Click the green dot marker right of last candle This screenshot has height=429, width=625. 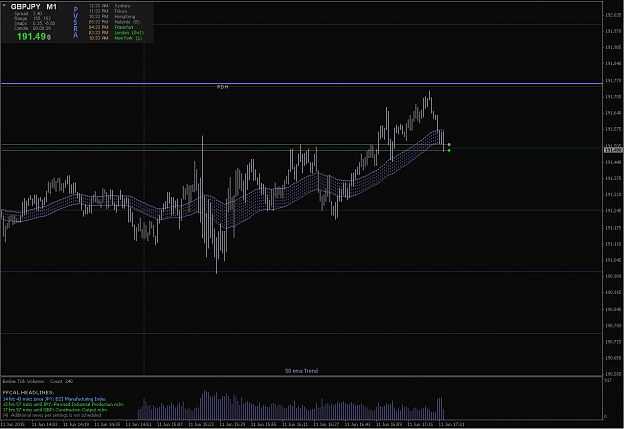tap(449, 150)
